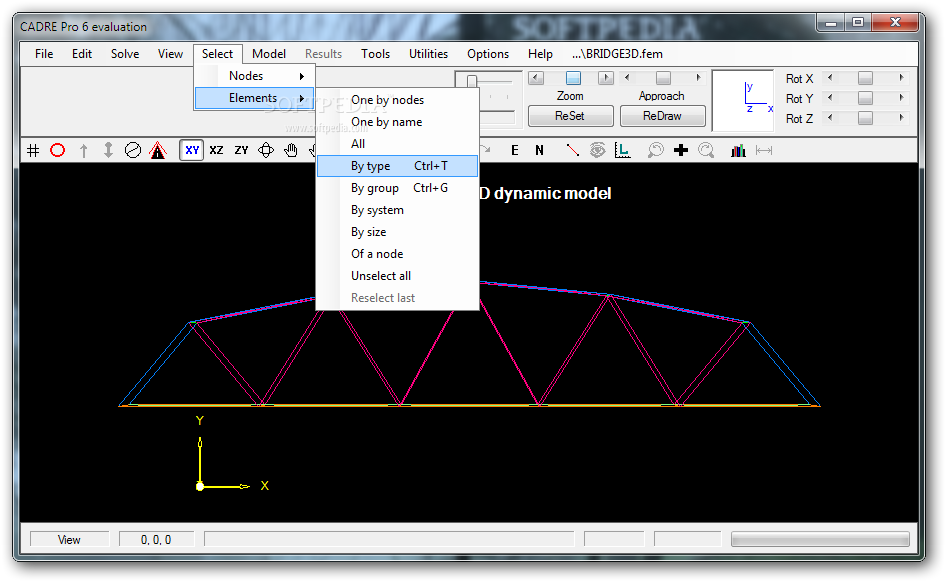Open the Edit menu
The height and width of the screenshot is (582, 946).
pos(82,54)
